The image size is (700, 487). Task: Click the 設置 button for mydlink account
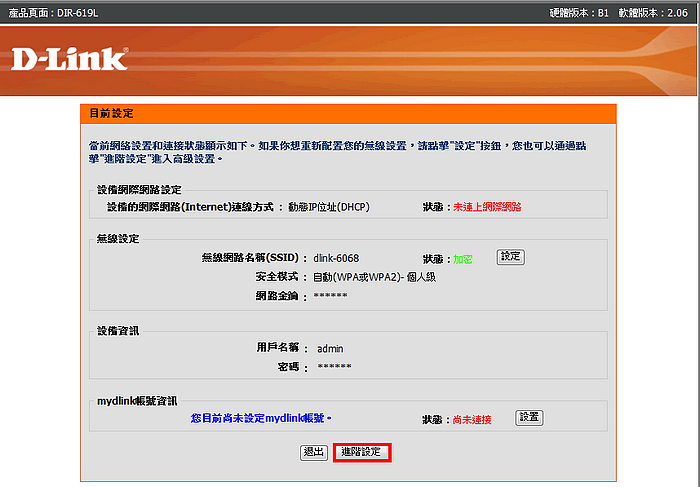tap(529, 417)
